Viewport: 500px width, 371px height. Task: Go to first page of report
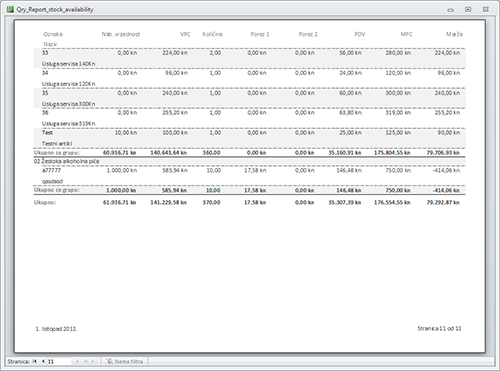[x=35, y=361]
